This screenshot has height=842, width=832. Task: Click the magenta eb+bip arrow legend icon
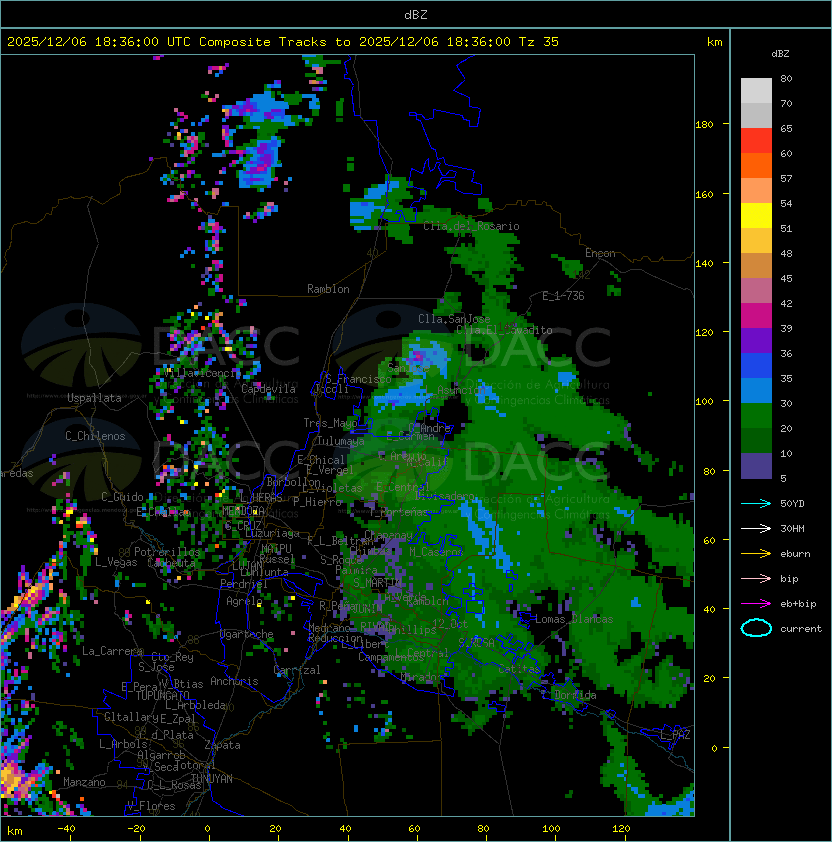(x=756, y=604)
